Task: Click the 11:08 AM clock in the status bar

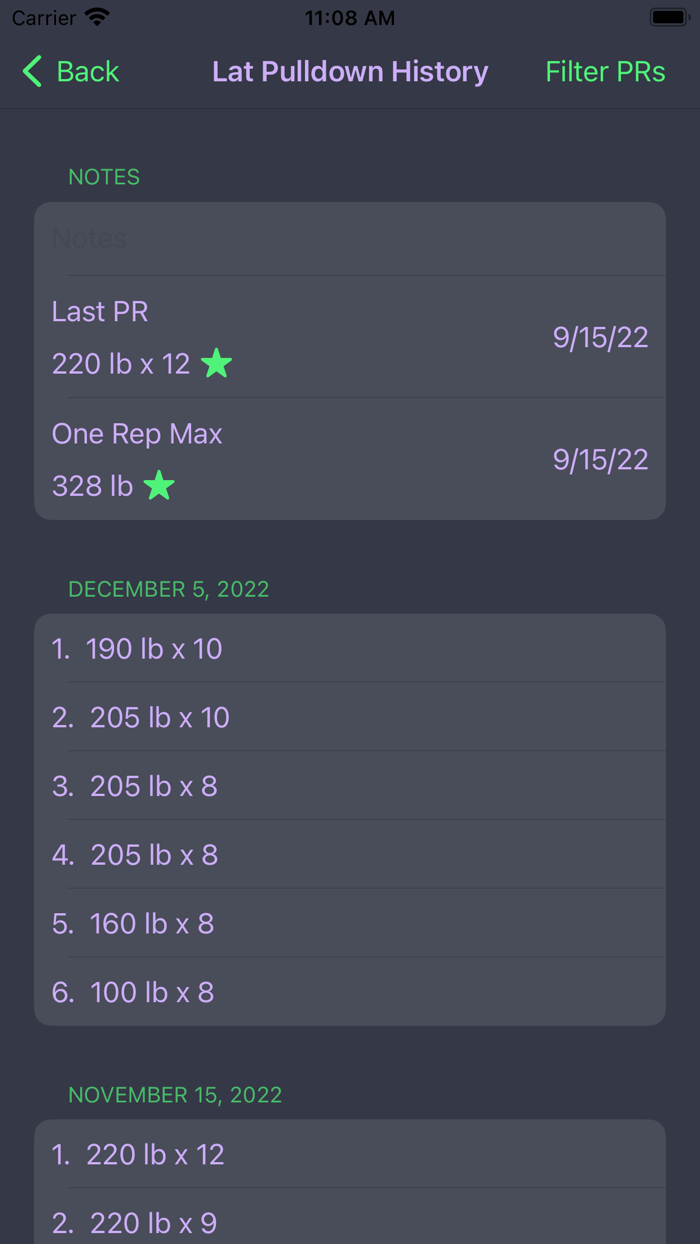Action: [349, 16]
